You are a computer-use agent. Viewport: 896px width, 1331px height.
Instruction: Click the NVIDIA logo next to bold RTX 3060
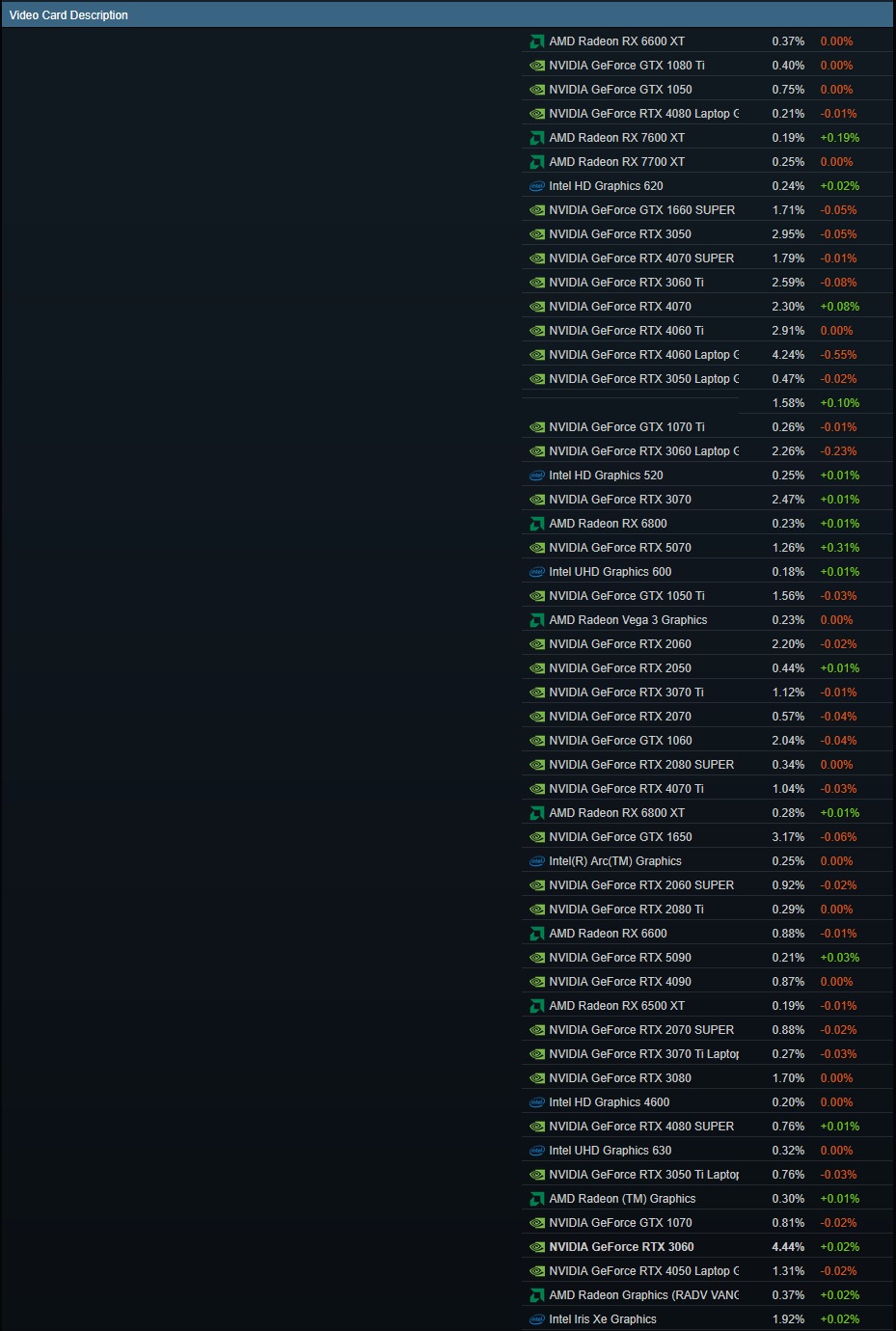(x=537, y=1247)
